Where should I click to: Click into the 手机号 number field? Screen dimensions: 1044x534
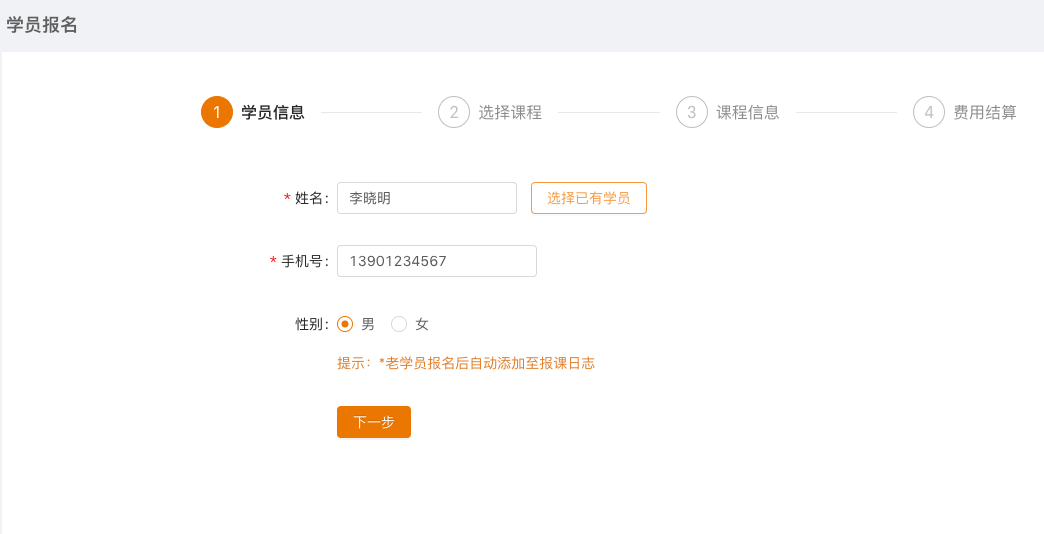click(437, 261)
